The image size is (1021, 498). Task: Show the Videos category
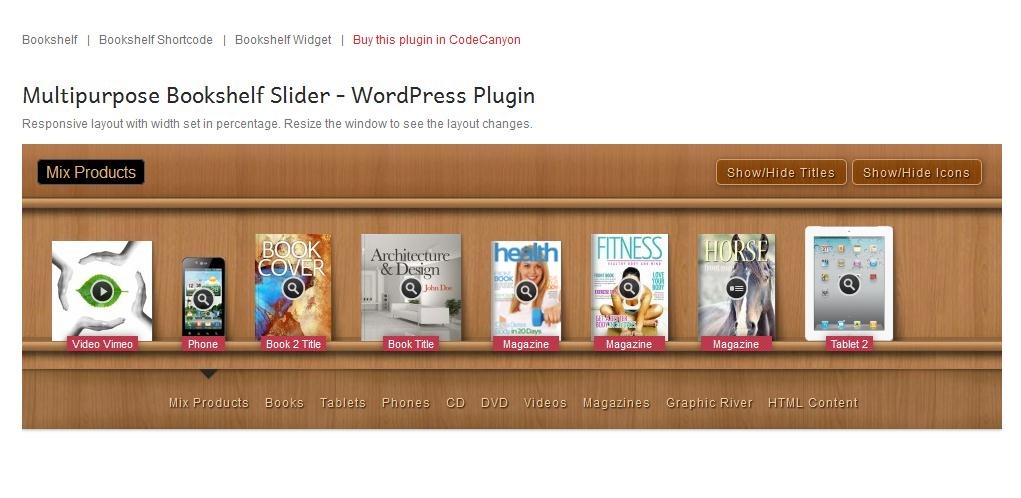[x=545, y=403]
